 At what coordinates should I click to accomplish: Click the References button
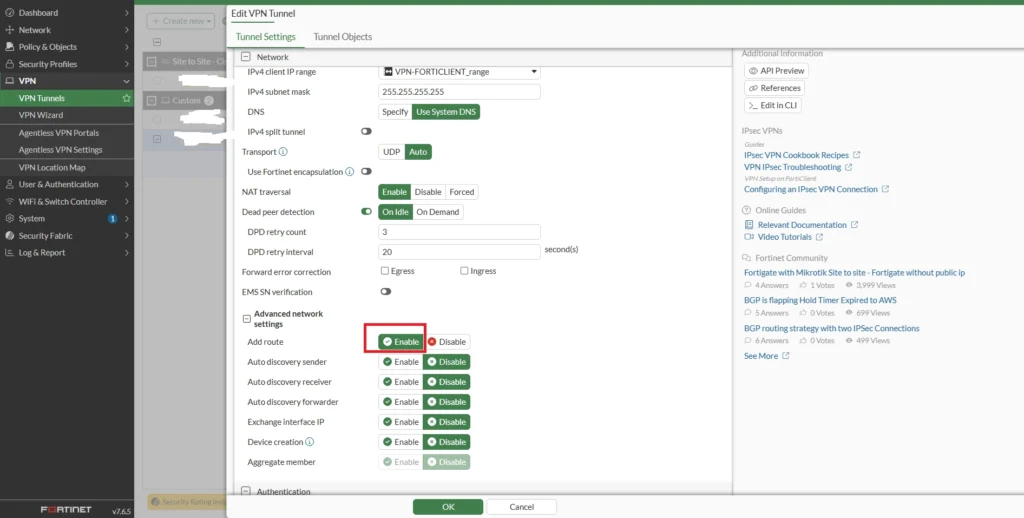pos(774,88)
